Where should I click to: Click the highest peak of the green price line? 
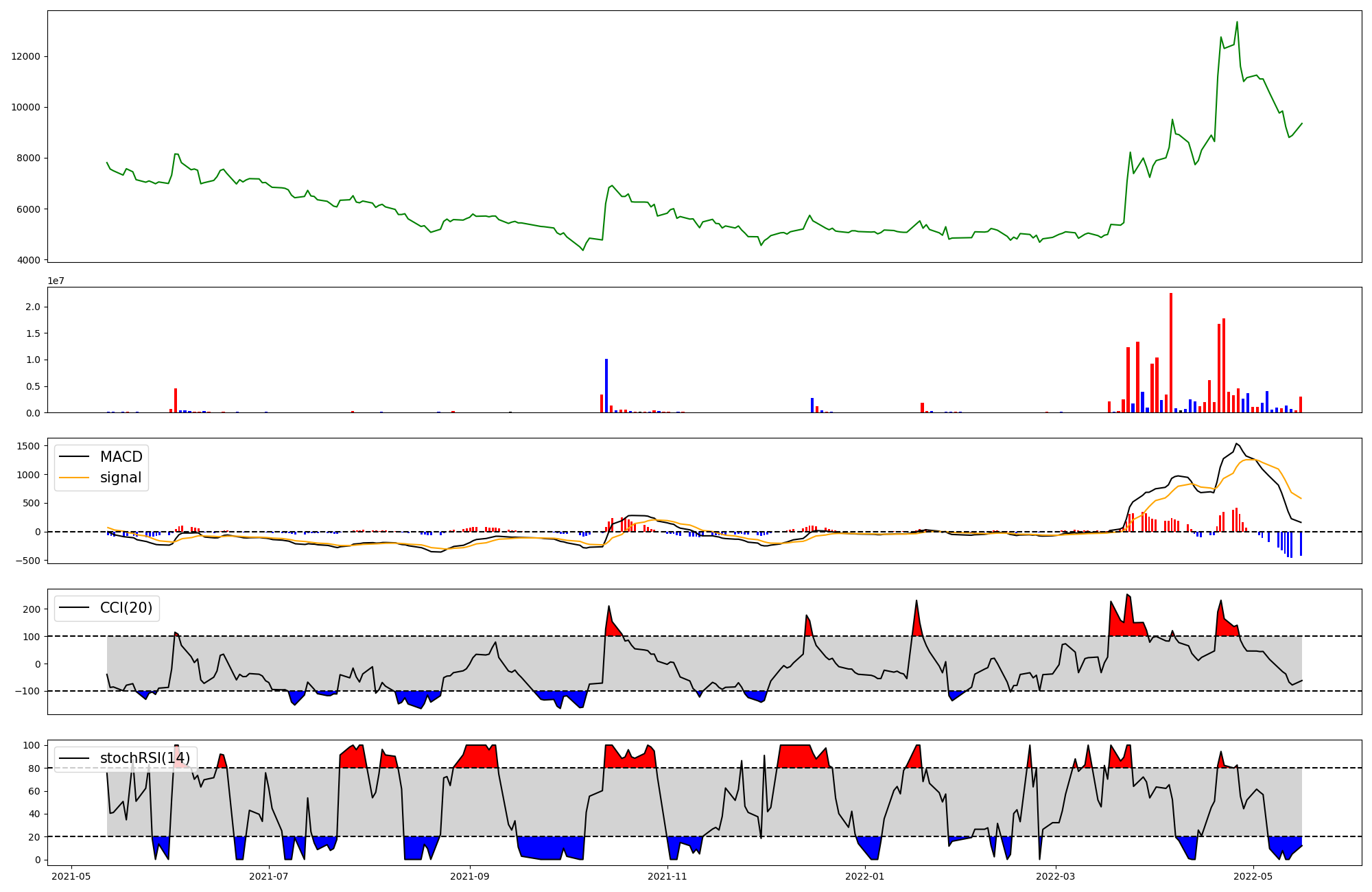[x=1237, y=22]
